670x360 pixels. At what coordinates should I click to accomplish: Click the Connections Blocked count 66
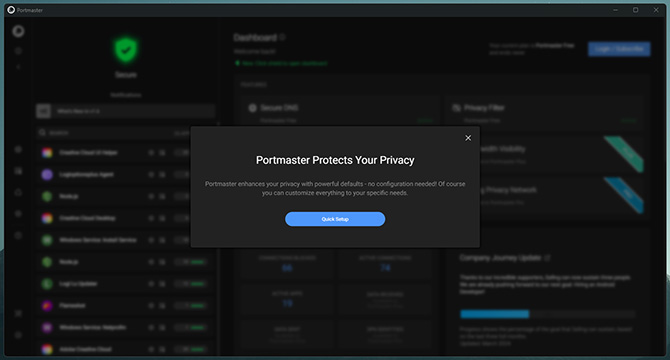coord(287,268)
